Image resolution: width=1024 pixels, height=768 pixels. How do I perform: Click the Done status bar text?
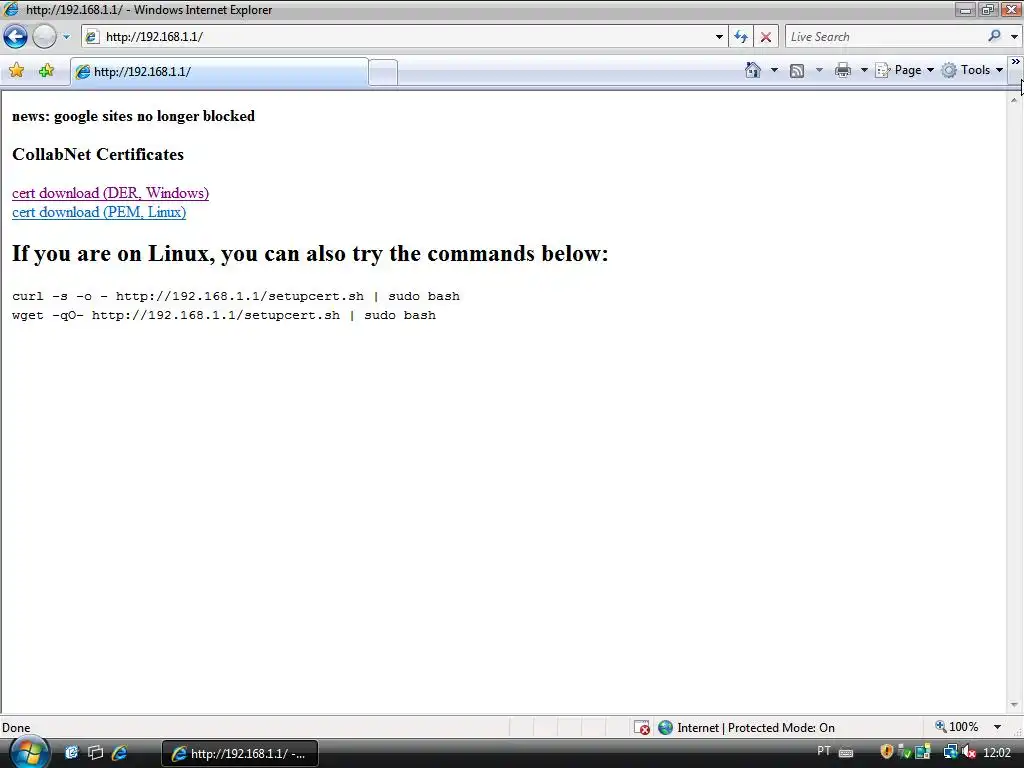pyautogui.click(x=16, y=728)
